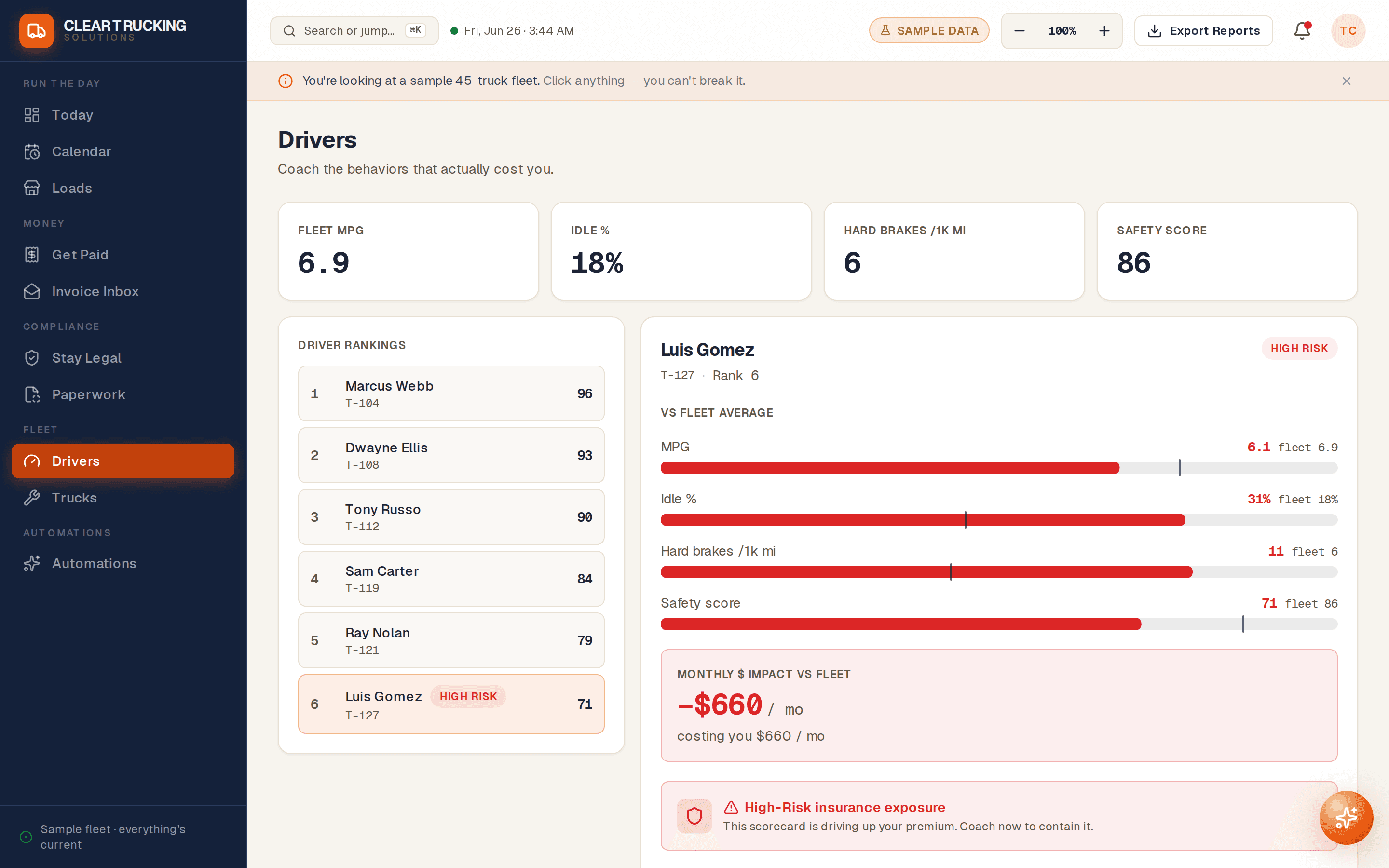The height and width of the screenshot is (868, 1389).
Task: Click HIGH RISK badge in detail header
Action: [1299, 349]
